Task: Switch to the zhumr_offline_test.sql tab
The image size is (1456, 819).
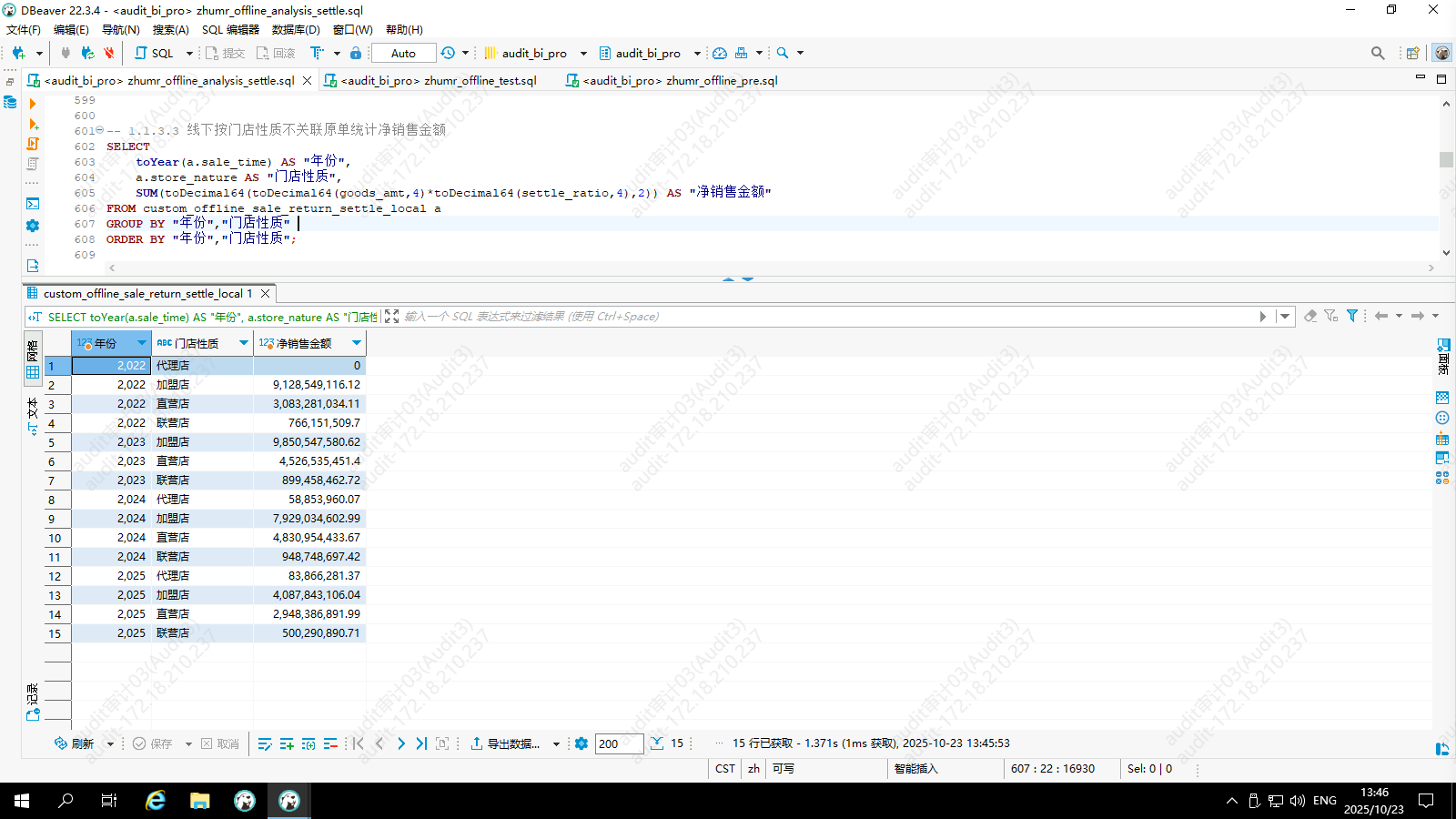Action: point(438,81)
